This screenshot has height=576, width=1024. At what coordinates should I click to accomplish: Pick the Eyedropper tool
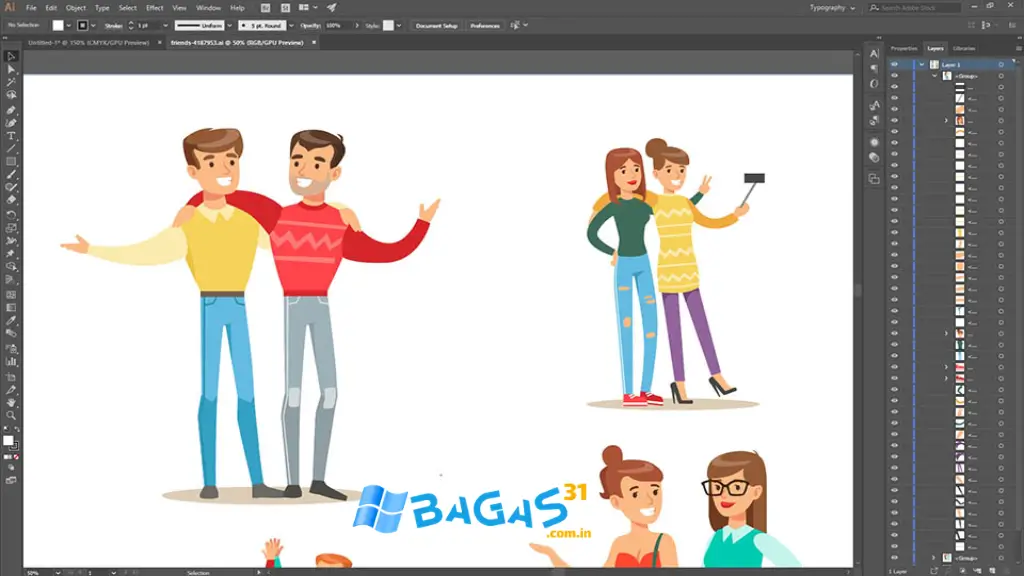tap(11, 320)
